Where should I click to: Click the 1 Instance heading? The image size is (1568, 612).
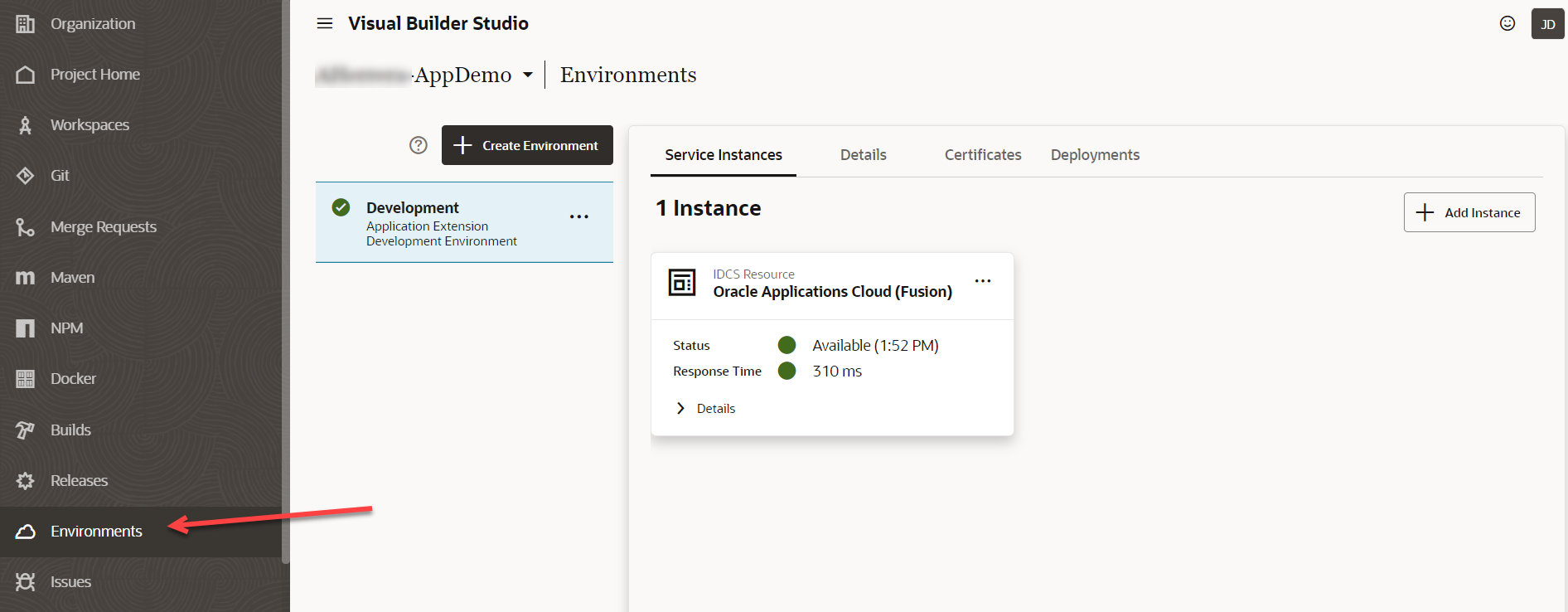(709, 208)
